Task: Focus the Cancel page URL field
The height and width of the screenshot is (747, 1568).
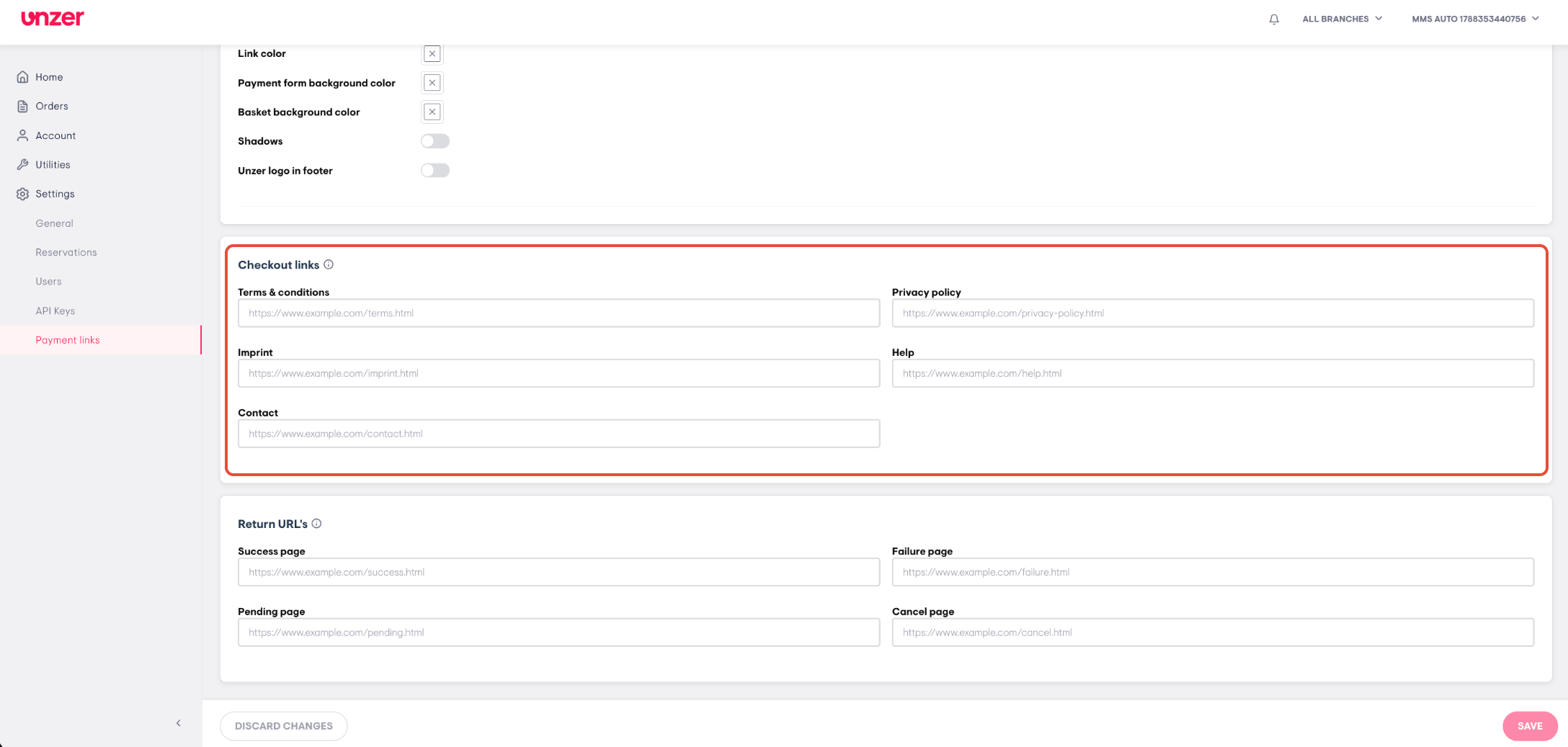Action: (1213, 632)
